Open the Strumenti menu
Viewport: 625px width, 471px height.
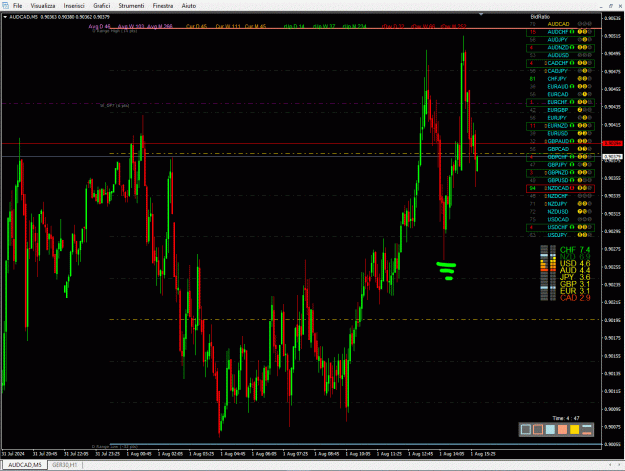click(x=131, y=6)
